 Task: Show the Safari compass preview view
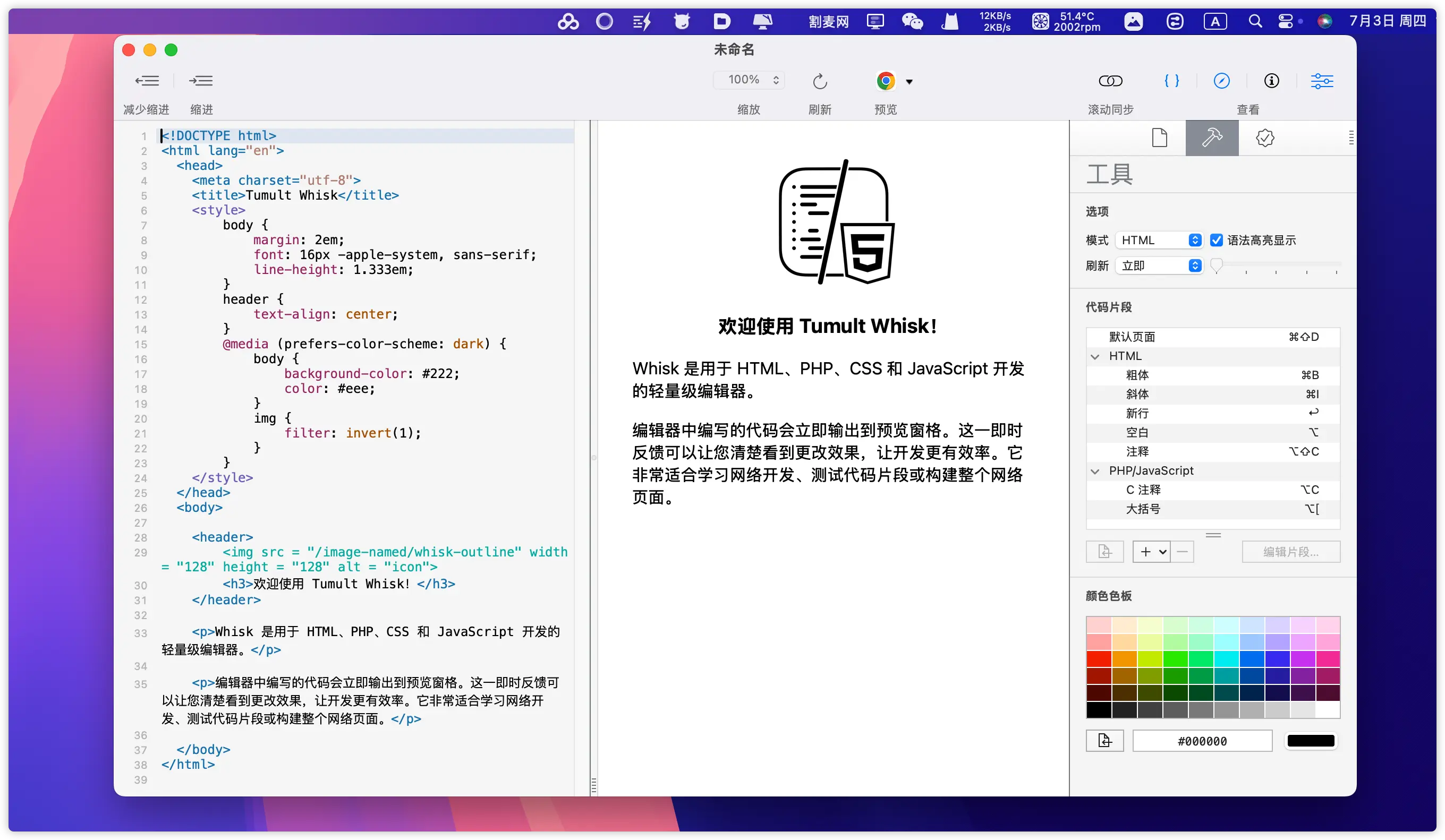point(1221,81)
